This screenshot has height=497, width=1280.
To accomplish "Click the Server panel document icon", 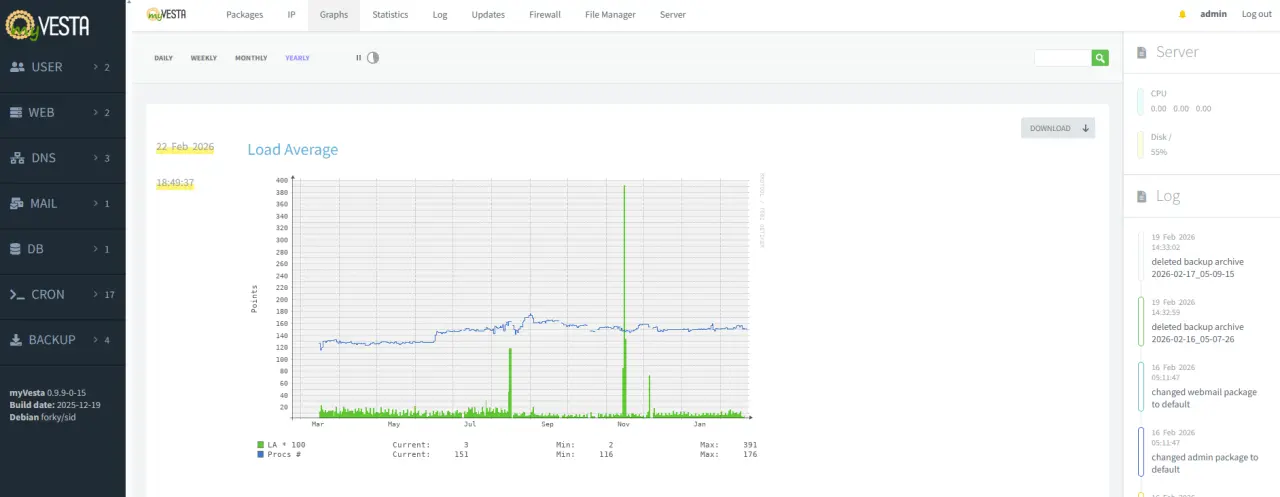I will (x=1142, y=52).
